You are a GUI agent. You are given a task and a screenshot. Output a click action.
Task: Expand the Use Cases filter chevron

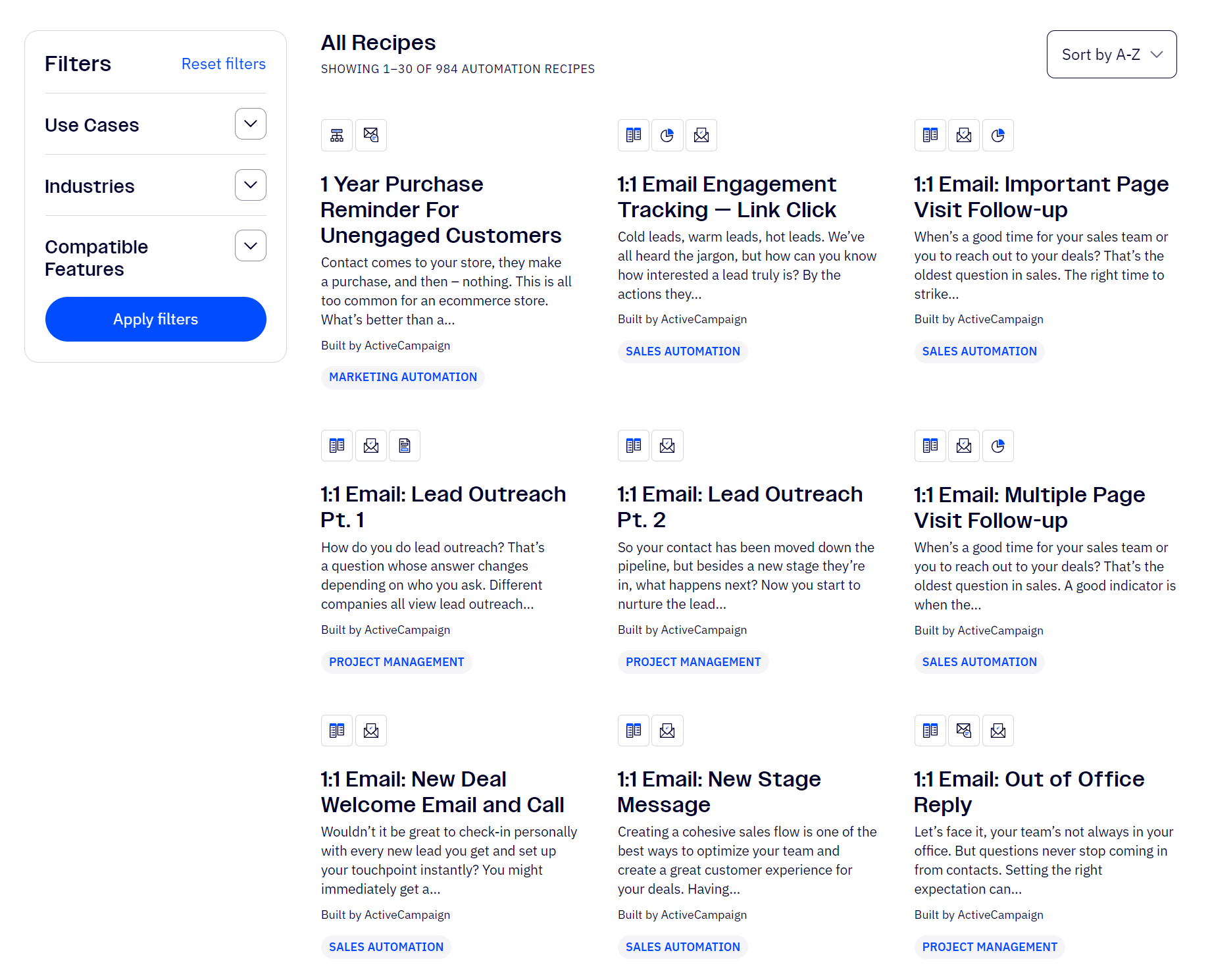tap(251, 124)
